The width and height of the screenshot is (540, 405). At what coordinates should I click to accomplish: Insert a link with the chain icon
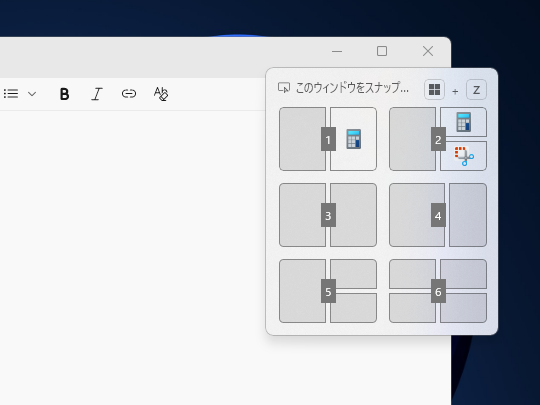coord(129,94)
